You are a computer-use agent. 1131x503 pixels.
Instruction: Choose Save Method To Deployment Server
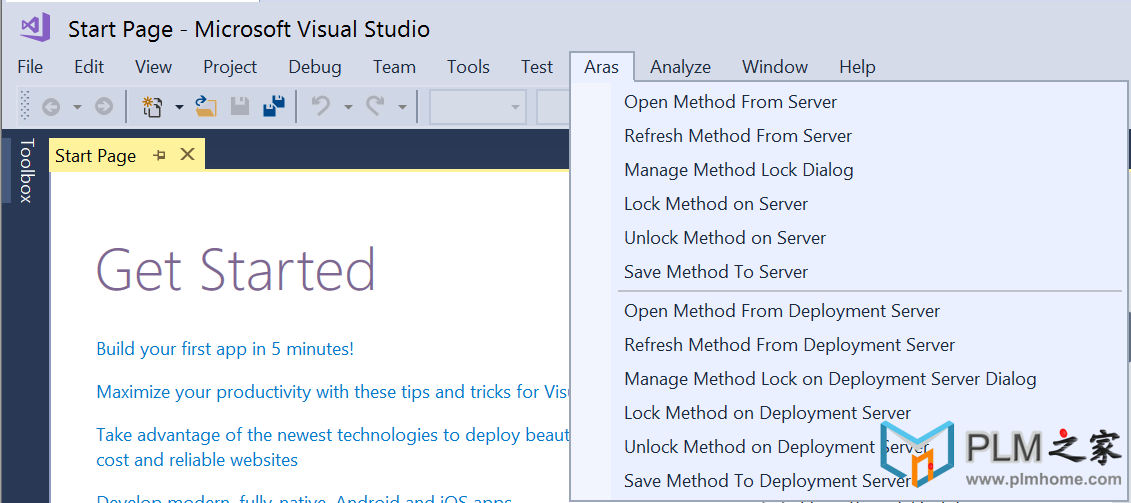pyautogui.click(x=767, y=481)
